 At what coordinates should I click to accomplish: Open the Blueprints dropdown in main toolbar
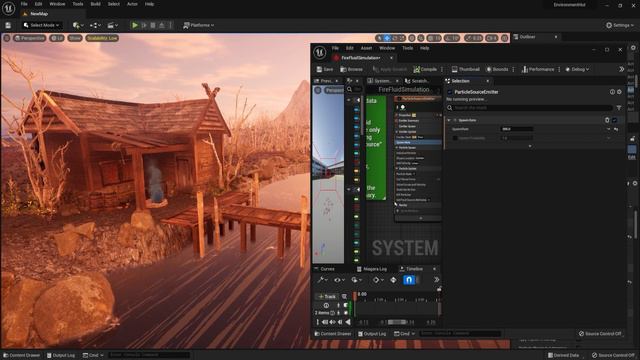[95, 25]
